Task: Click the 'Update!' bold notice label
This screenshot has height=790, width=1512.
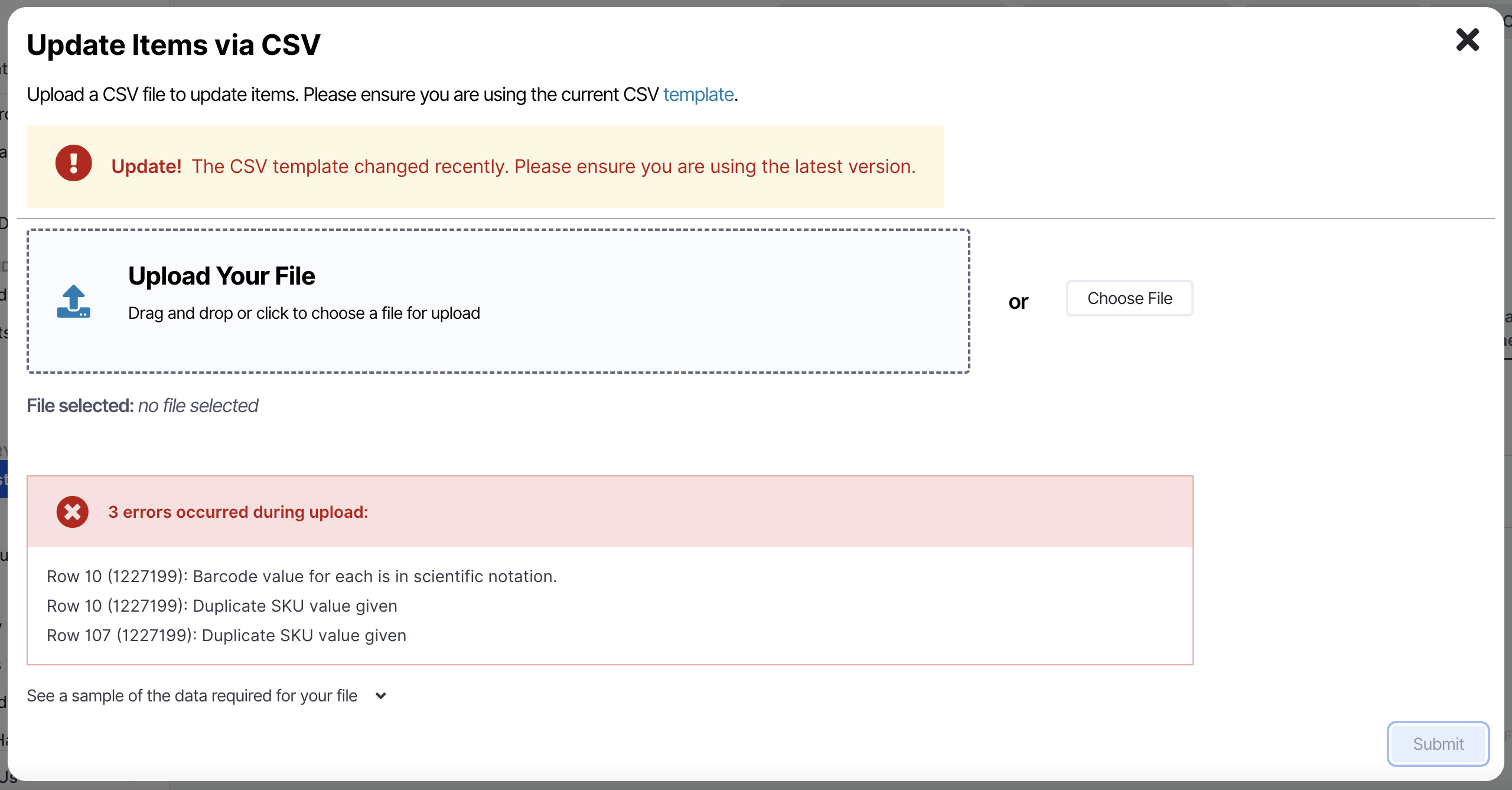Action: tap(146, 167)
